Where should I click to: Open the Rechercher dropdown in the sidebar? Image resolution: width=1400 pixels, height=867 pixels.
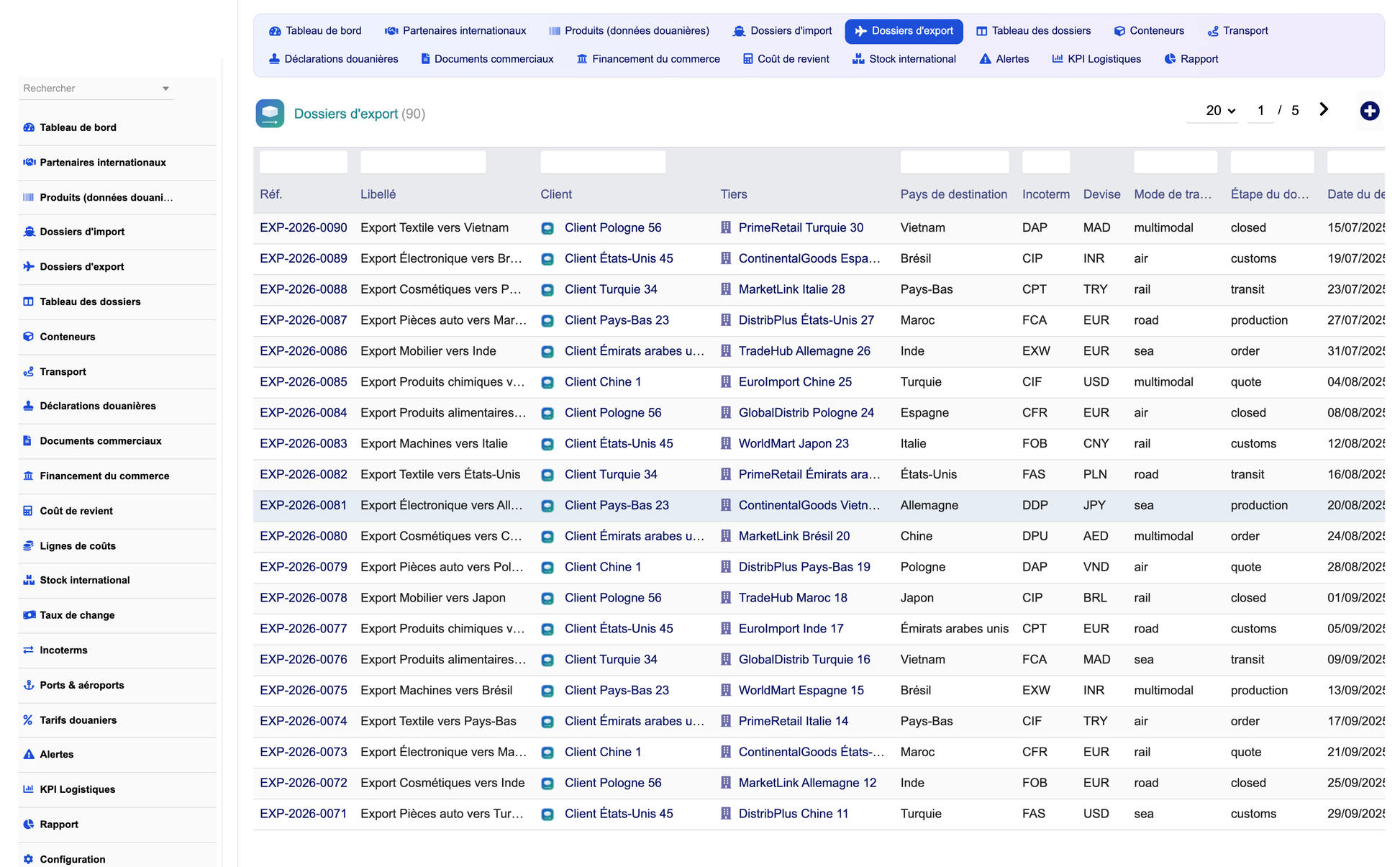96,88
